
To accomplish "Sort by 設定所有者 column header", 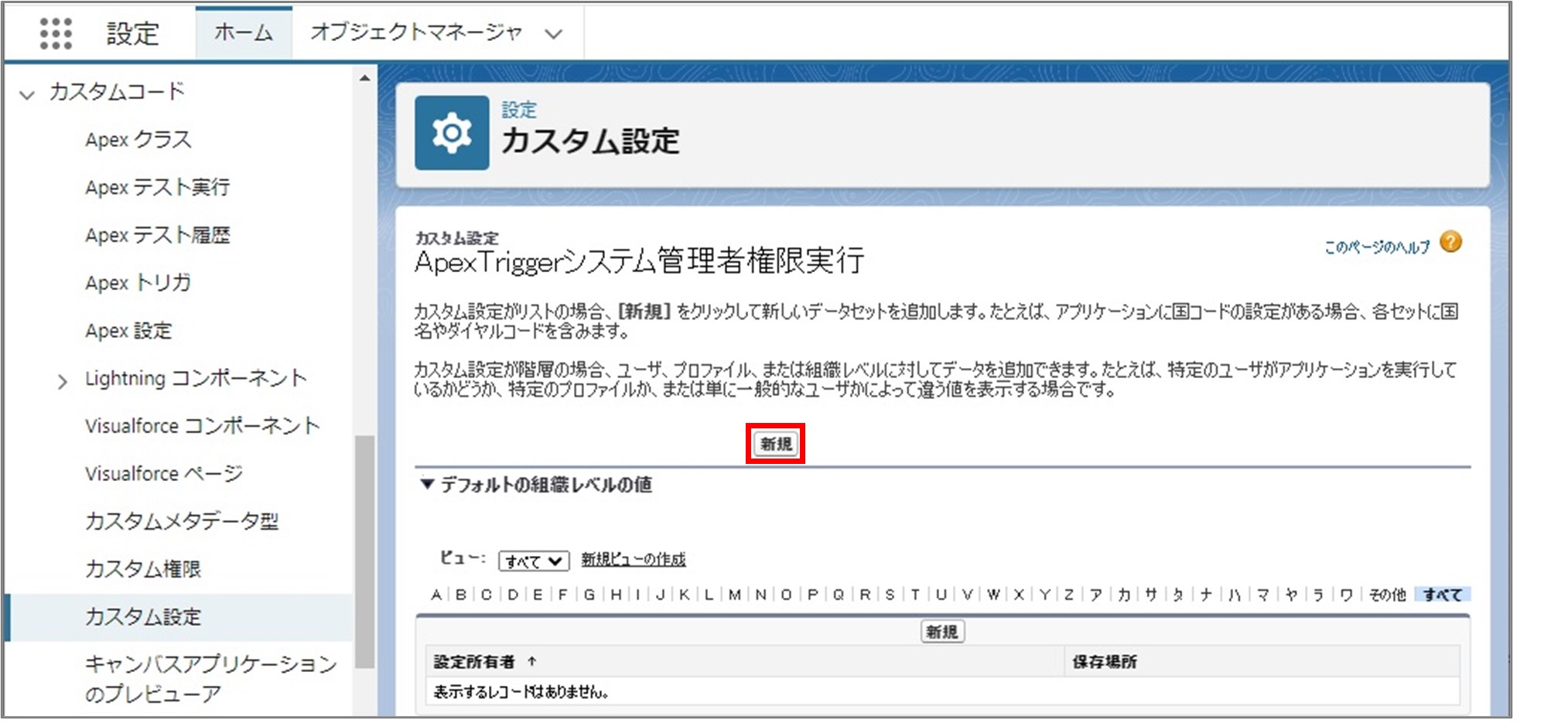I will point(474,662).
